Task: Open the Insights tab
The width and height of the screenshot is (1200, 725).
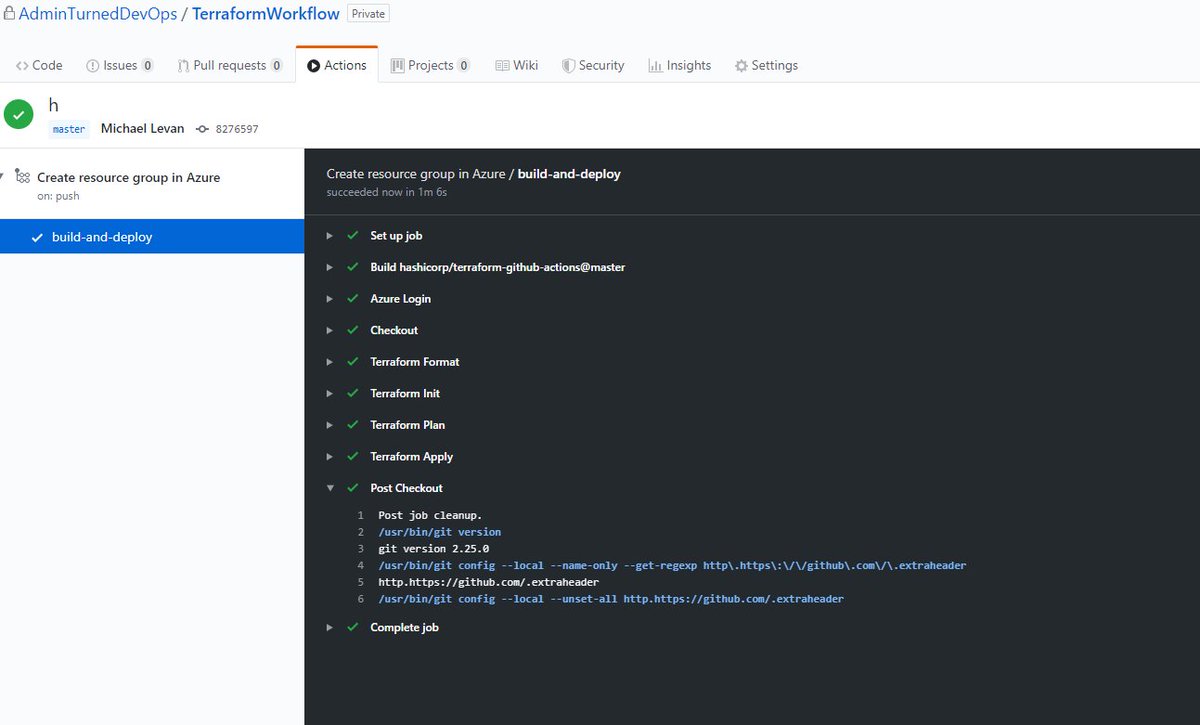Action: click(680, 65)
